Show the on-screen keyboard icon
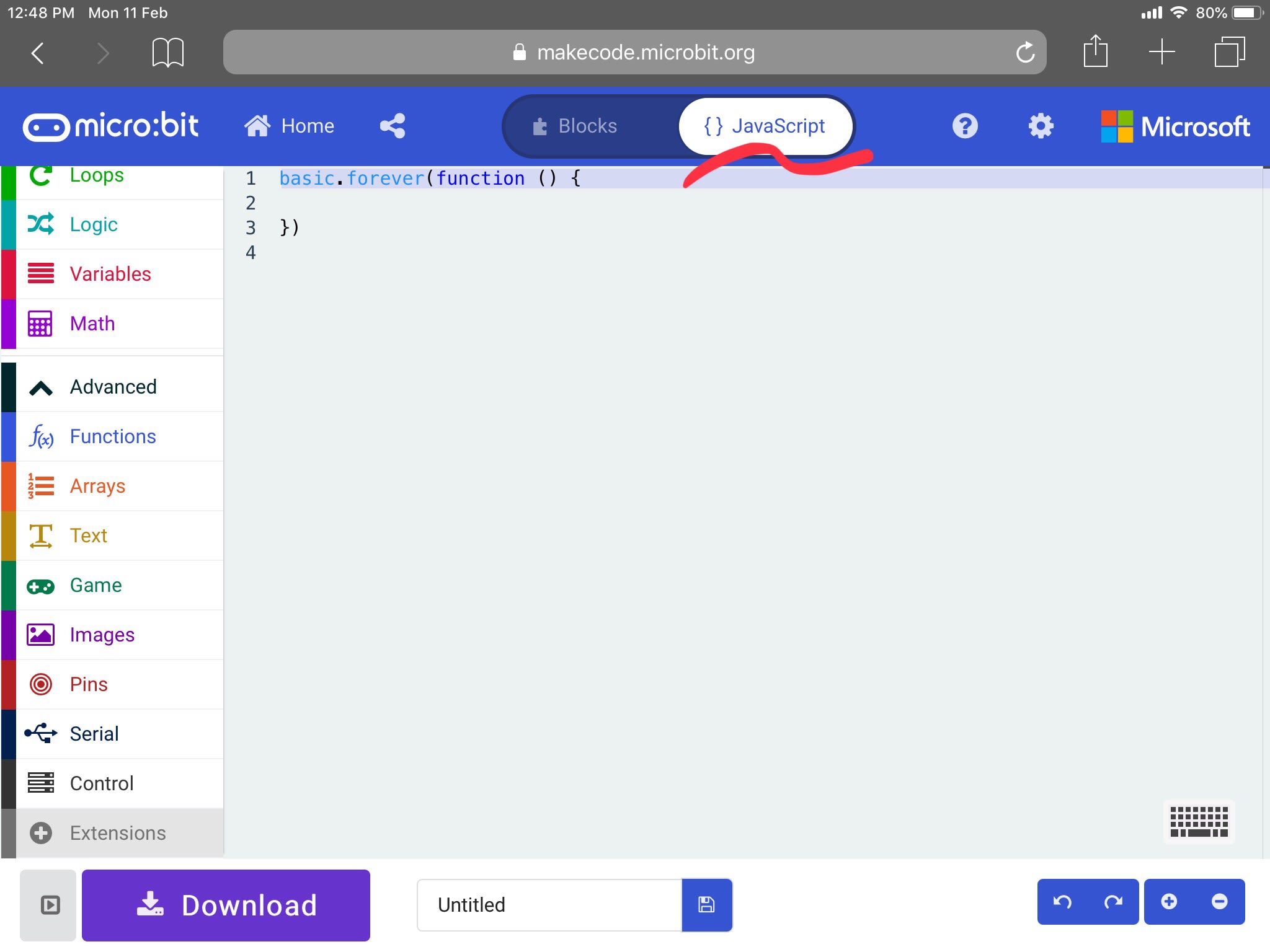Viewport: 1270px width, 952px height. 1198,822
